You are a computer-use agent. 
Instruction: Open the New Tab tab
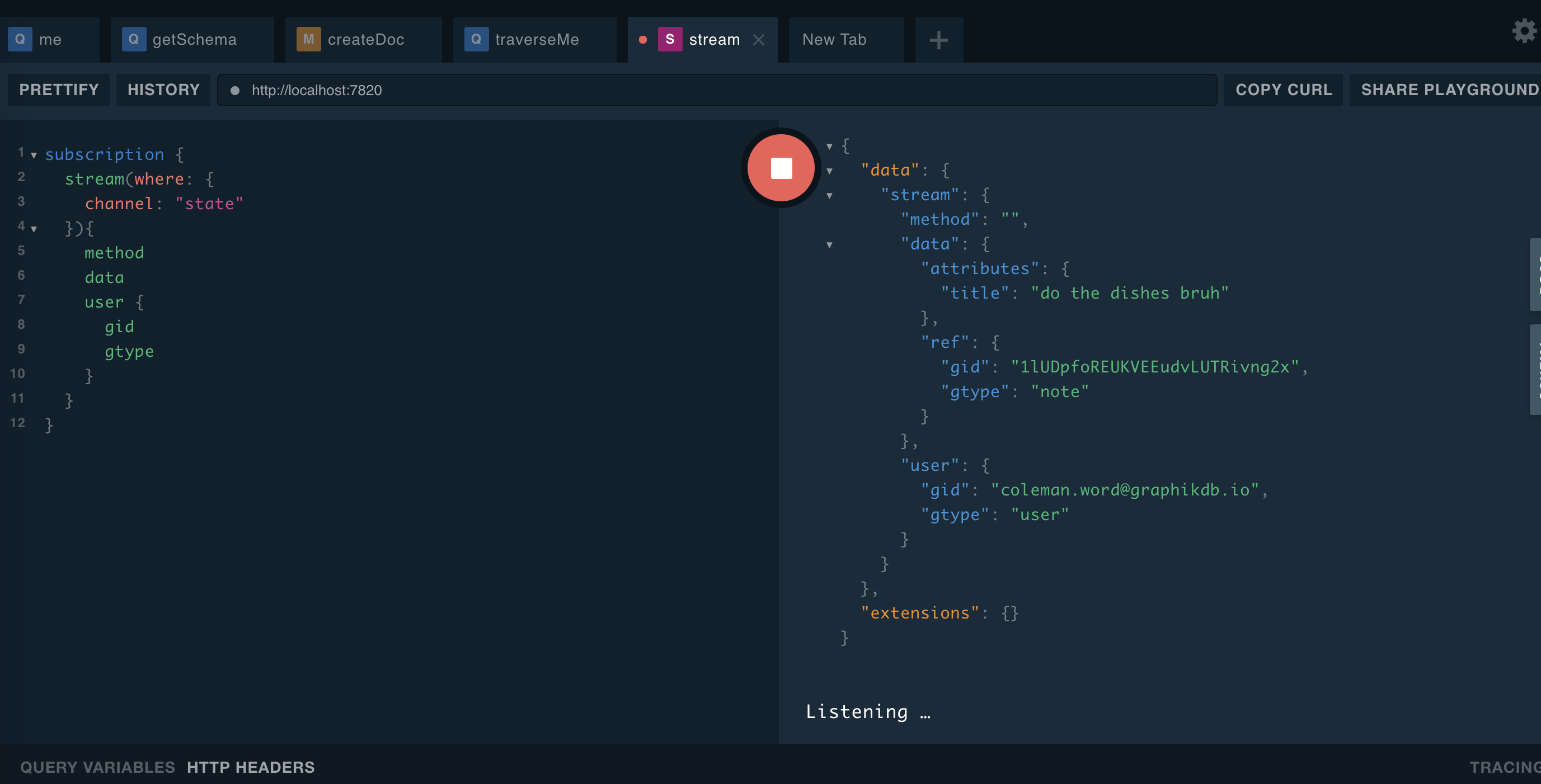tap(834, 40)
